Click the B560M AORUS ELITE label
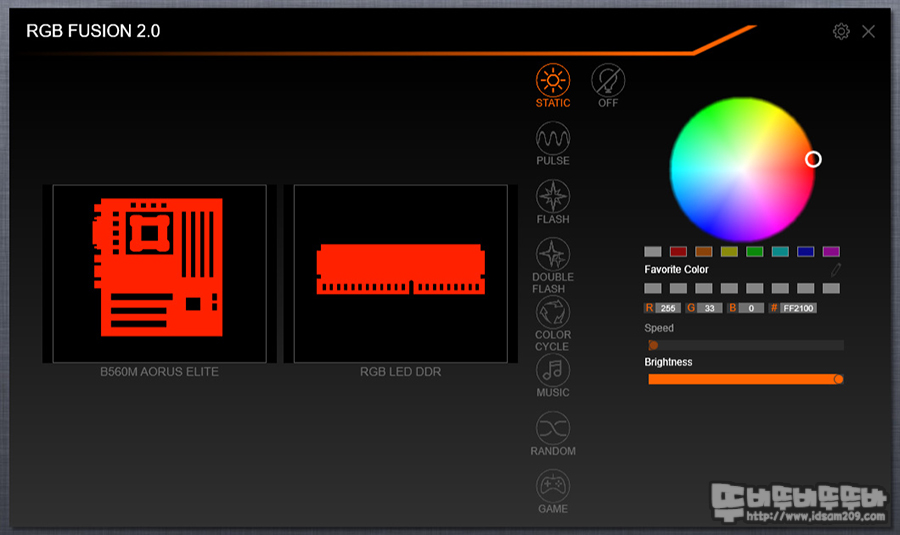This screenshot has height=535, width=900. tap(160, 371)
